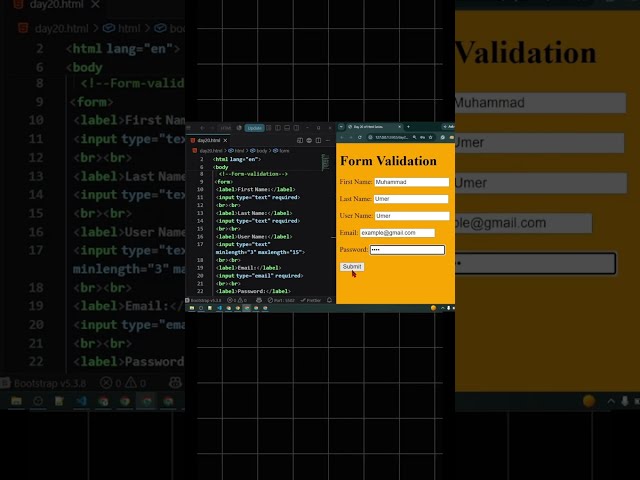The width and height of the screenshot is (640, 480).
Task: Select form element in the breadcrumb
Action: click(281, 151)
